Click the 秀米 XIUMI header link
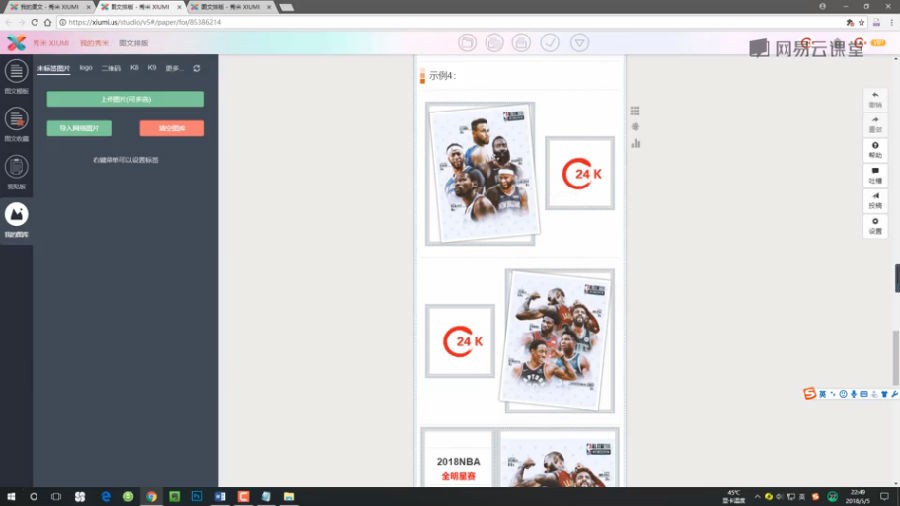The image size is (900, 506). (x=51, y=43)
